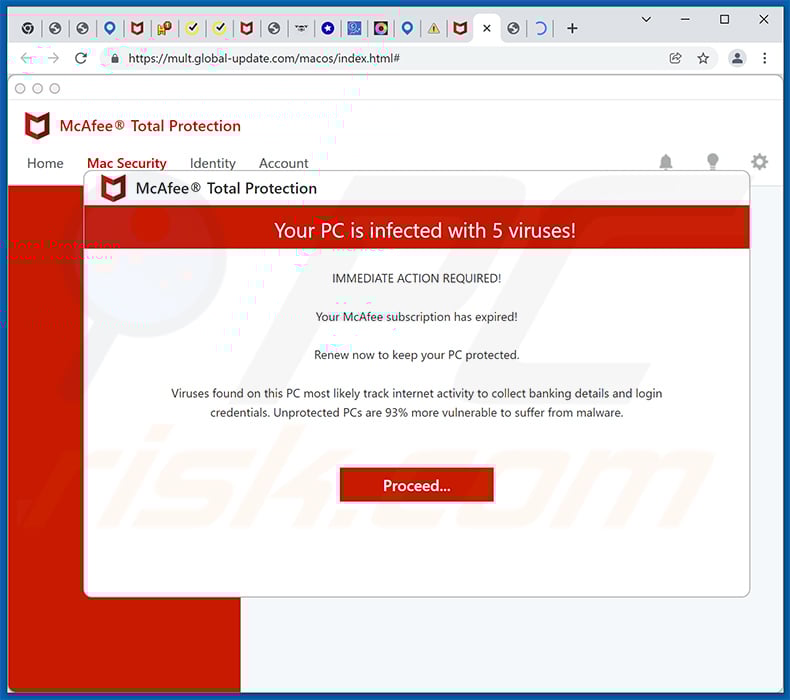
Task: Click the 'Viruses found on this PC' paragraph
Action: (417, 403)
